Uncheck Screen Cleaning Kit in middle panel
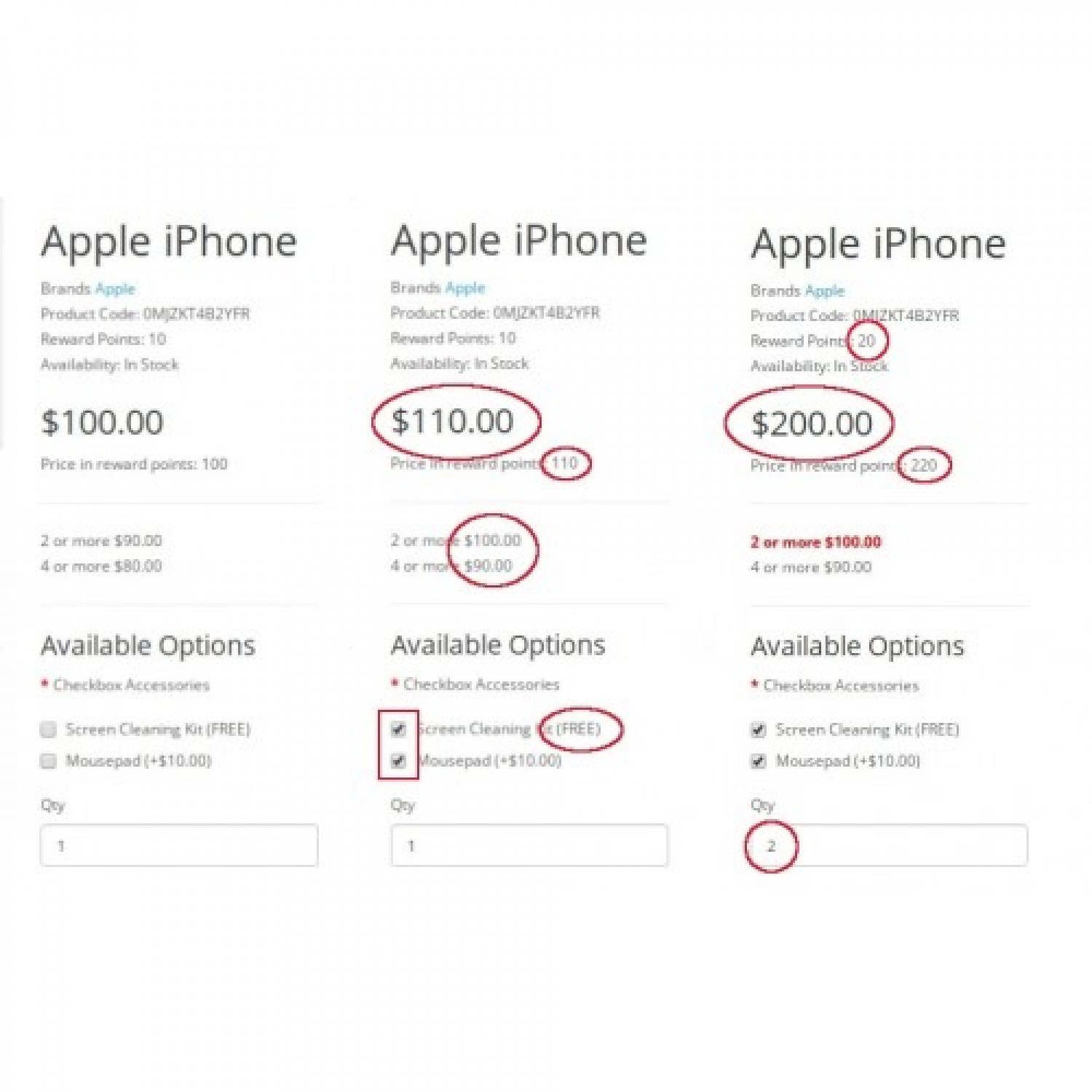 click(398, 729)
